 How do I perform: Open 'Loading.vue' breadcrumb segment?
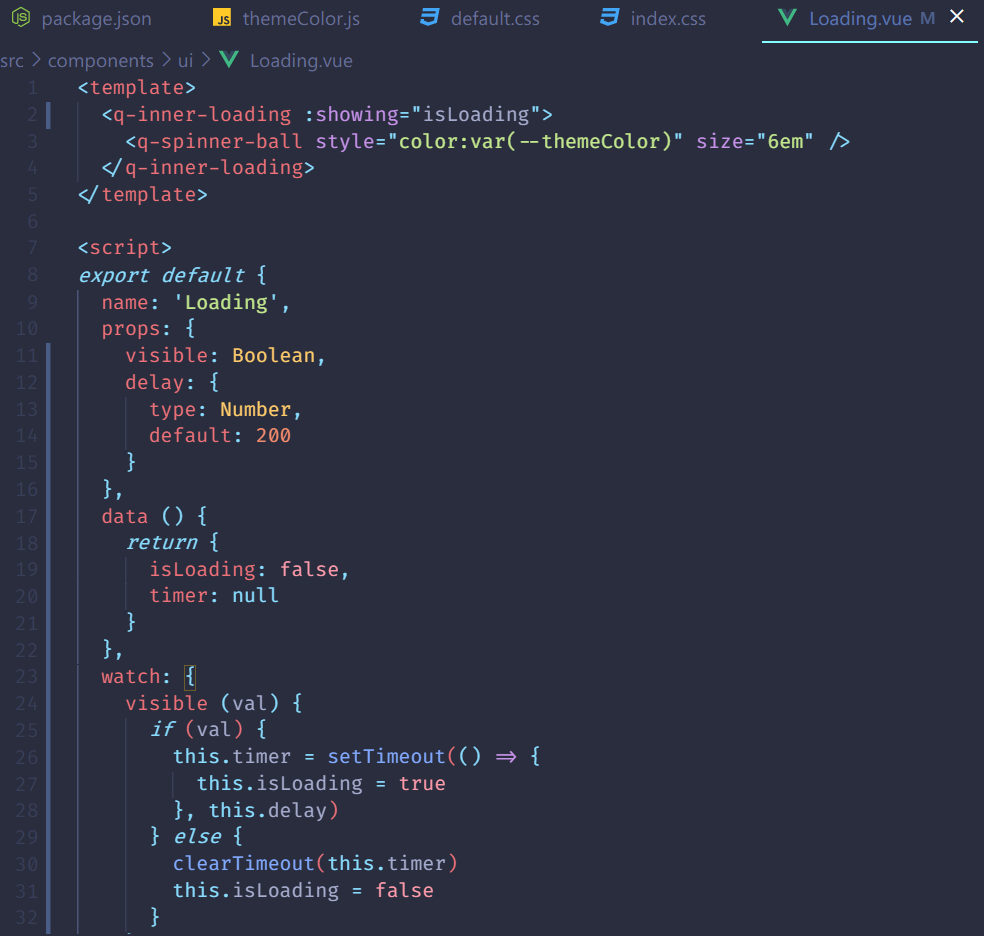[301, 61]
